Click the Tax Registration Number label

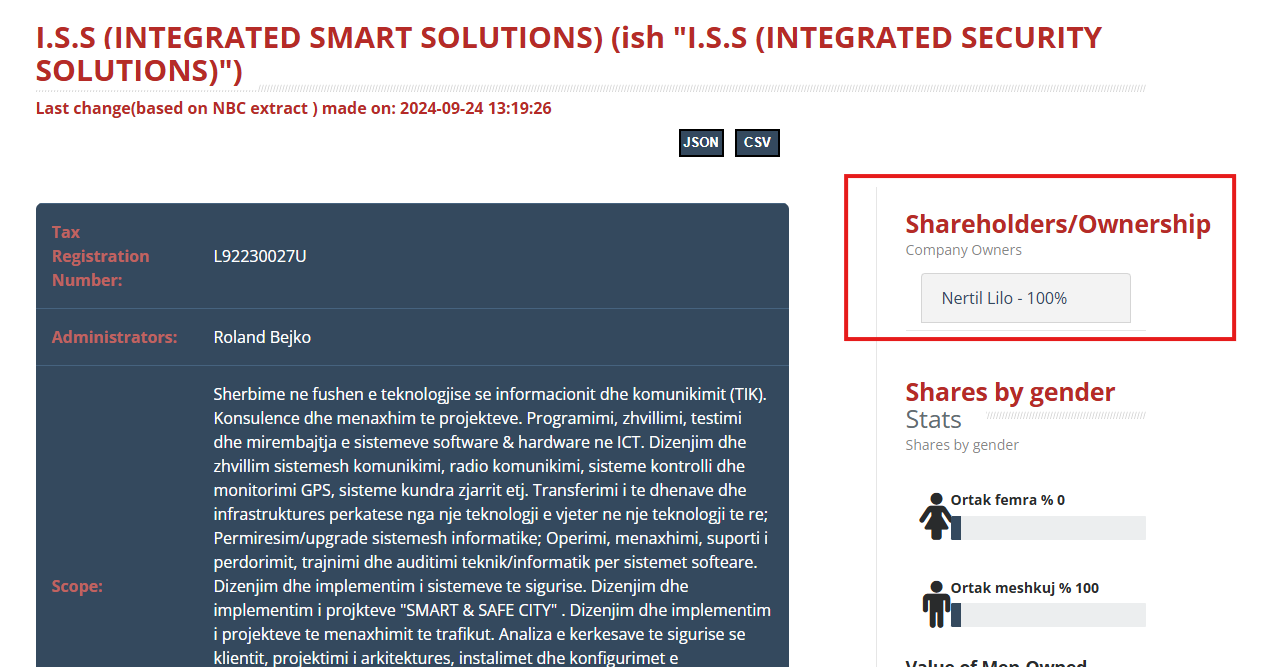tap(101, 256)
